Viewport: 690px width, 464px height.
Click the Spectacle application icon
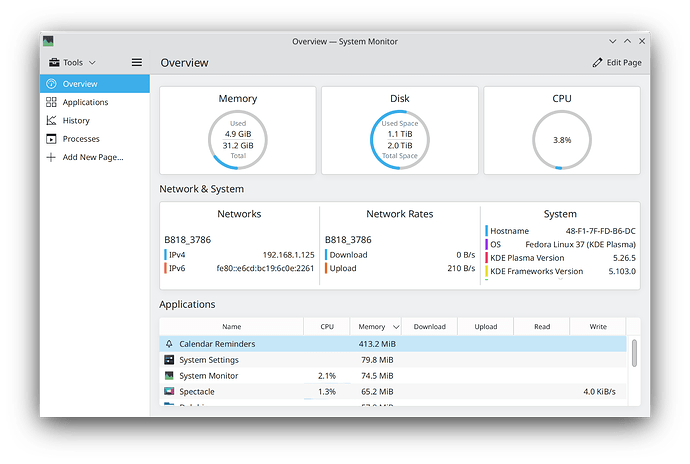point(169,391)
